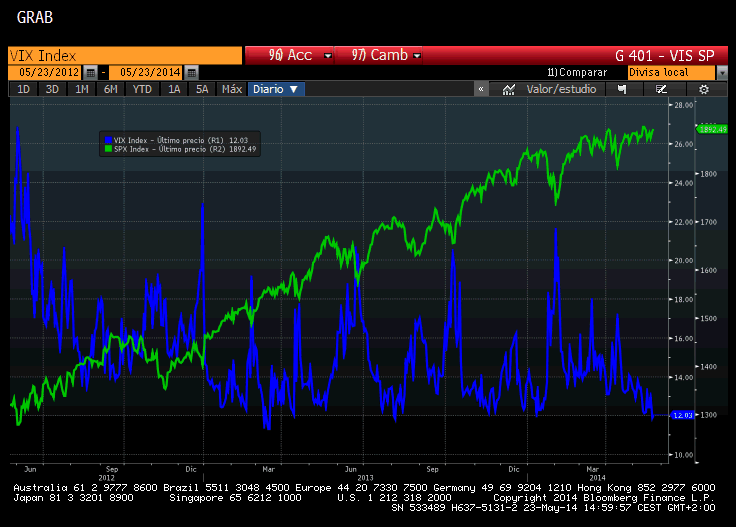Select the YTD range tab
This screenshot has height=527, width=736.
coord(142,89)
